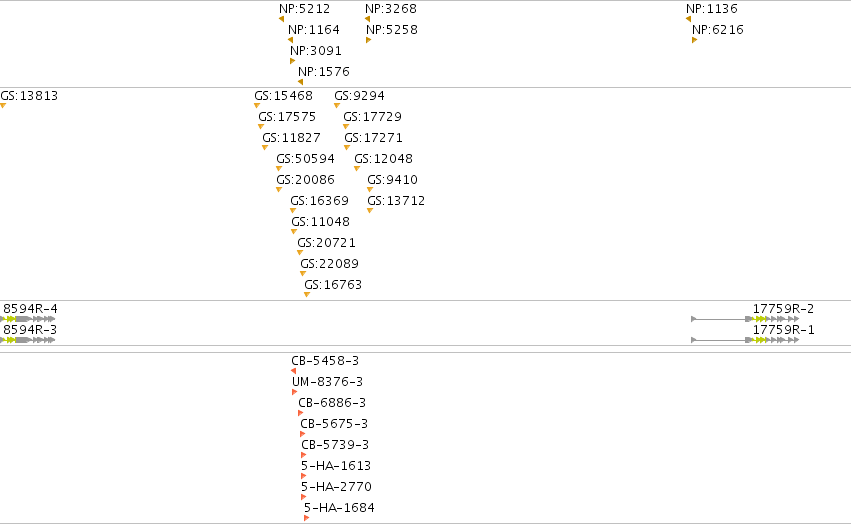The height and width of the screenshot is (524, 851).
Task: Click the NP:5212 insertion label
Action: point(304,9)
